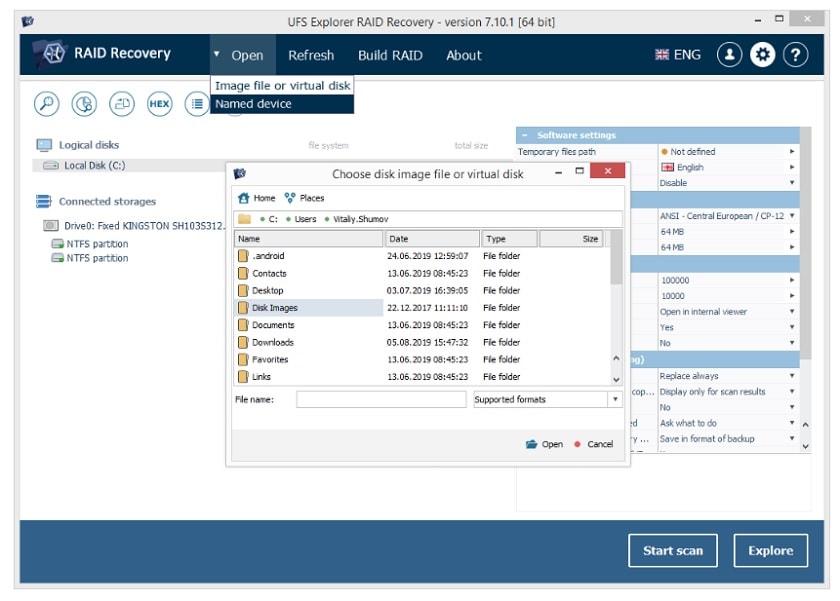Expand Not defined temporary path option

coord(792,152)
